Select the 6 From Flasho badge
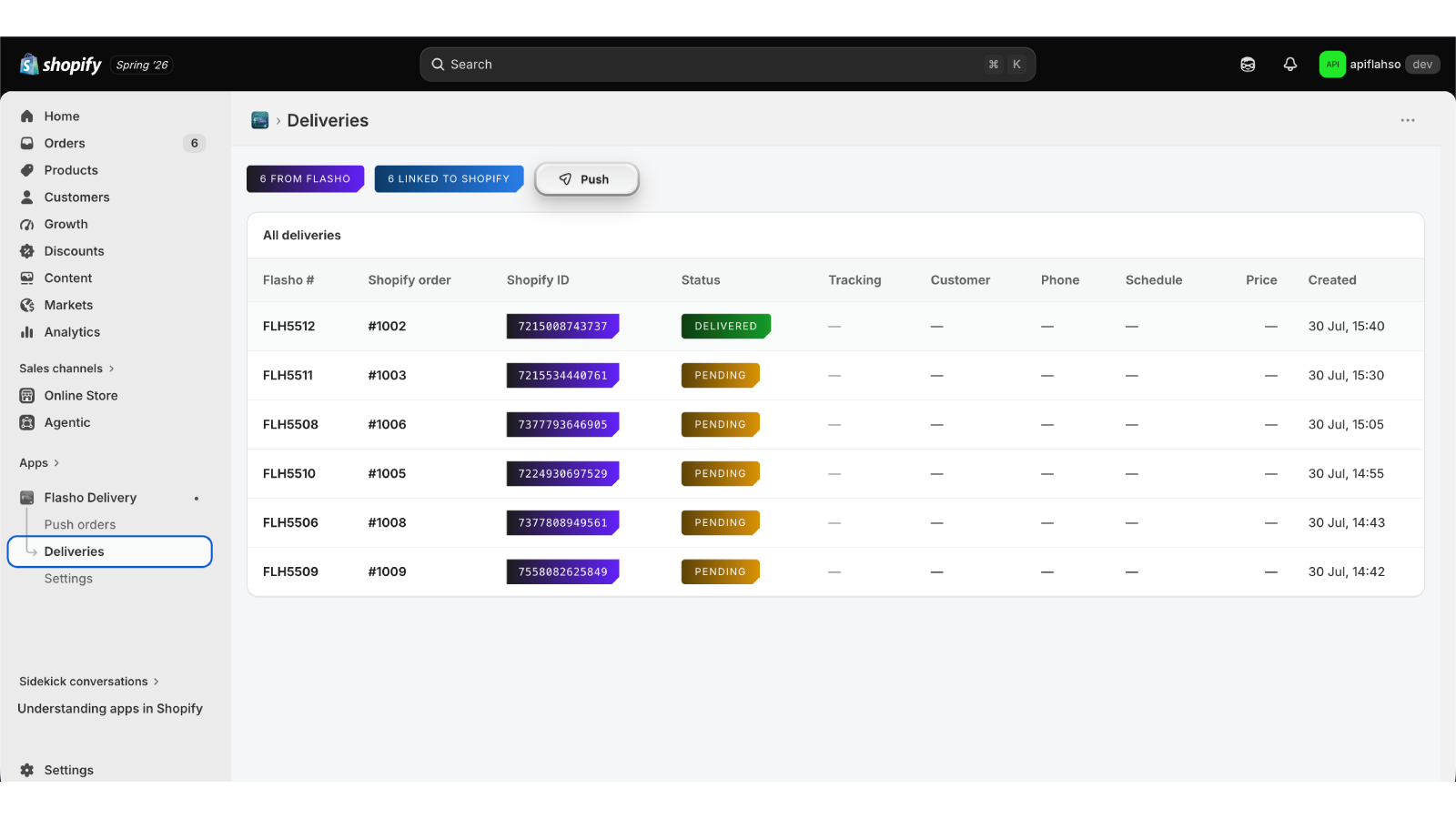The width and height of the screenshot is (1456, 819). [x=305, y=178]
